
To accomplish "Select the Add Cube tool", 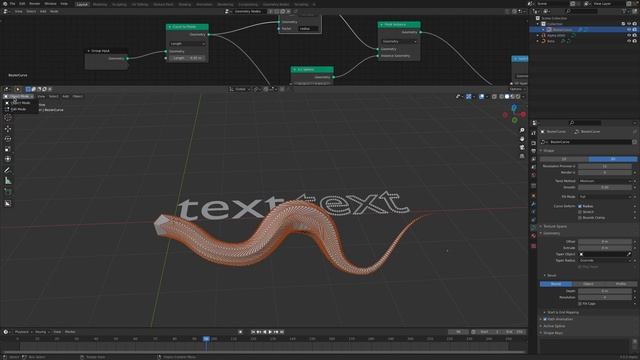I will [x=8, y=191].
